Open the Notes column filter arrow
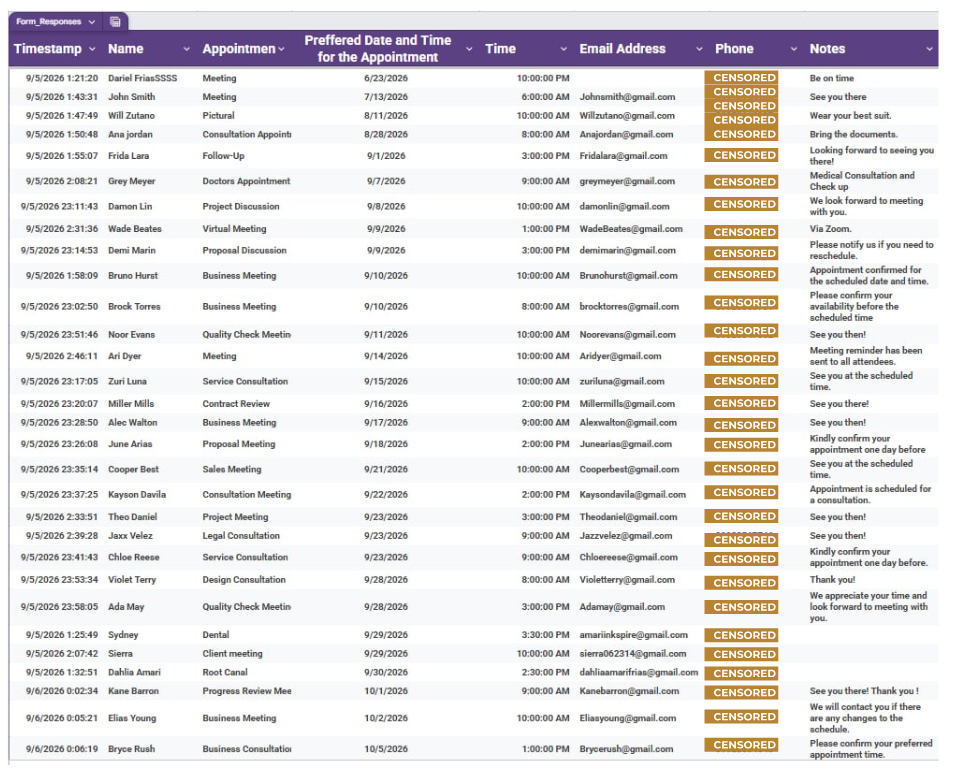The image size is (962, 776). [x=929, y=49]
